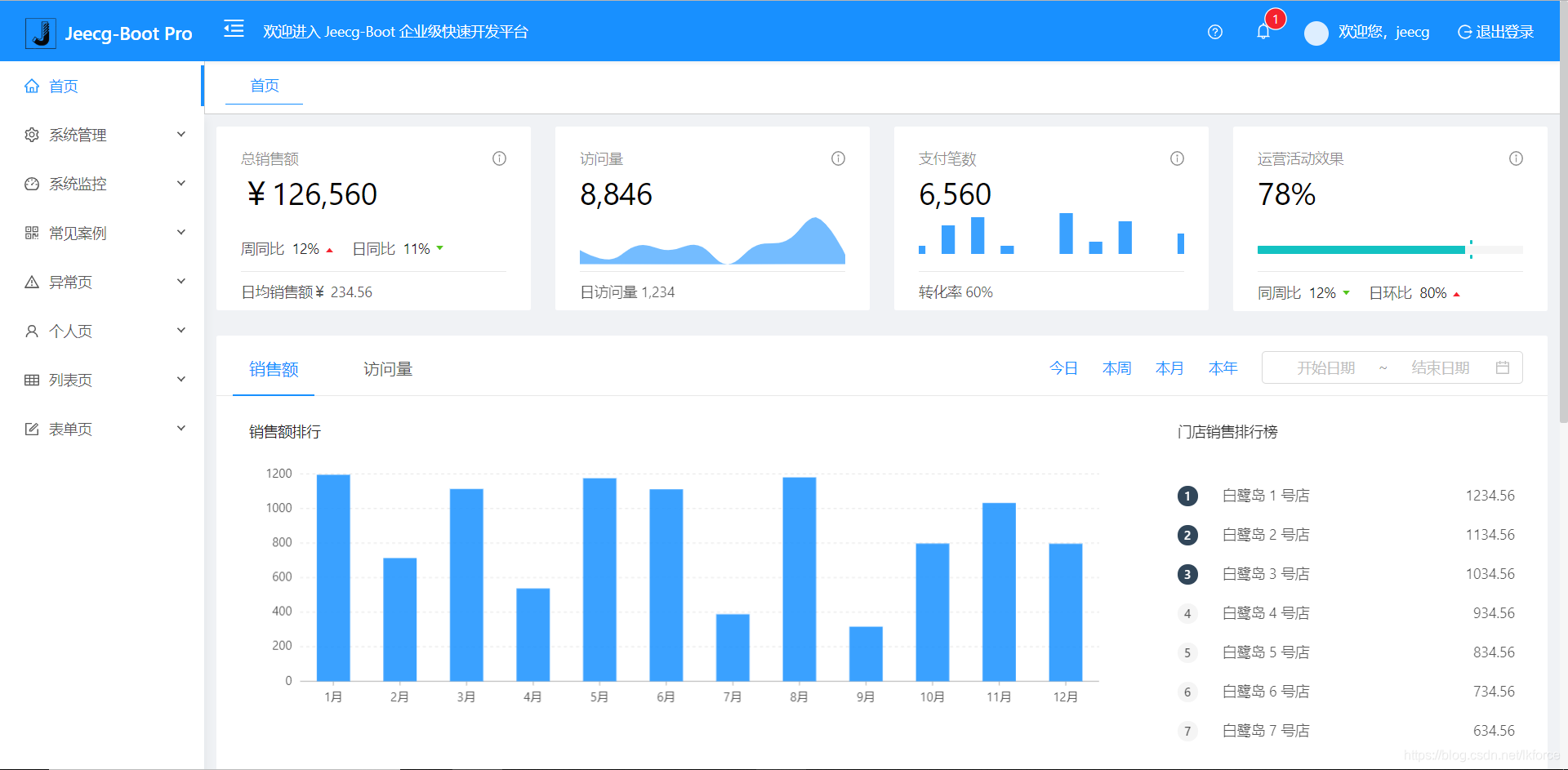Click the edit form icon beside 表单页

pos(32,429)
